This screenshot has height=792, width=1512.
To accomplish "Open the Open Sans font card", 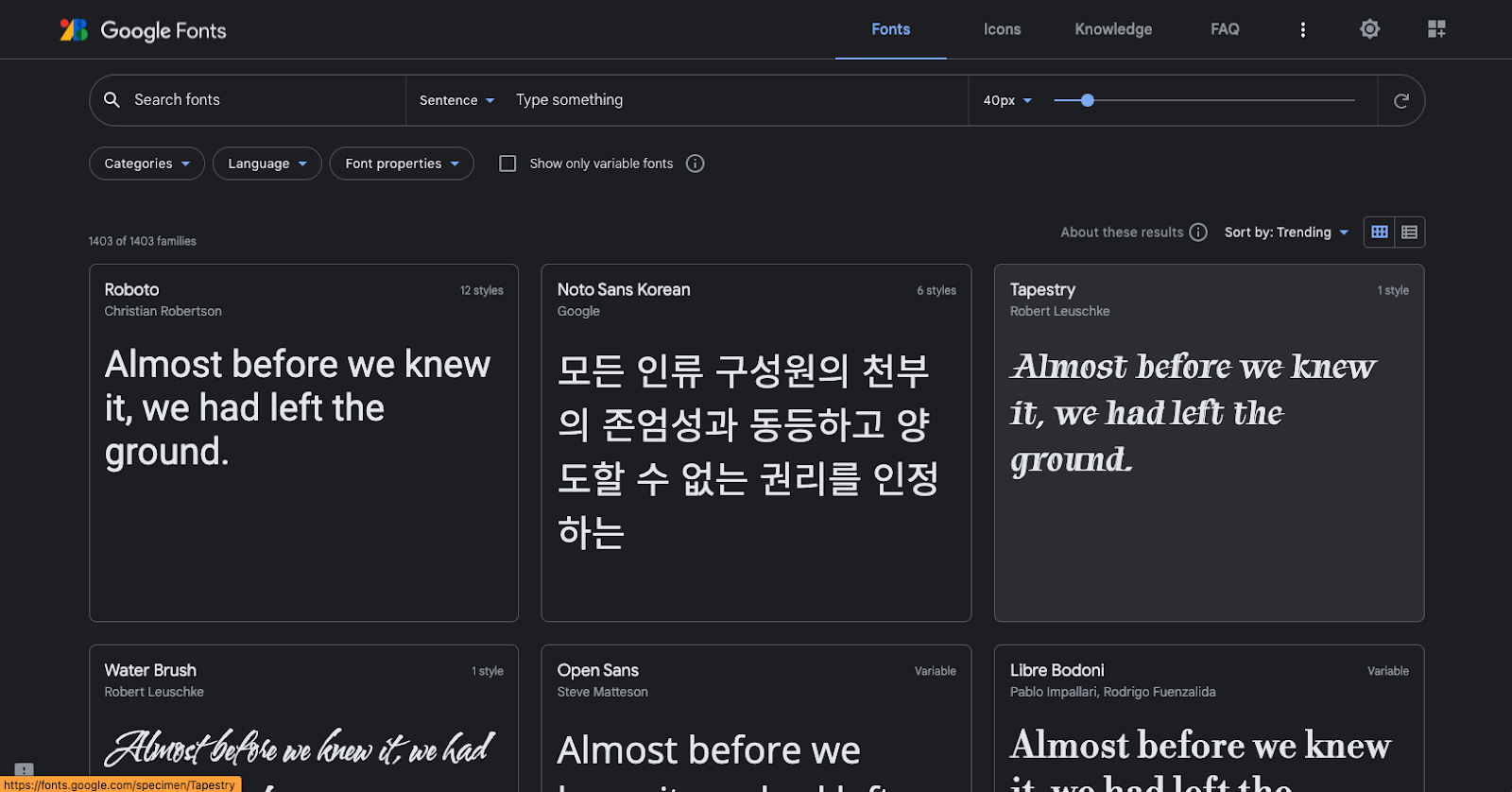I will click(x=756, y=718).
